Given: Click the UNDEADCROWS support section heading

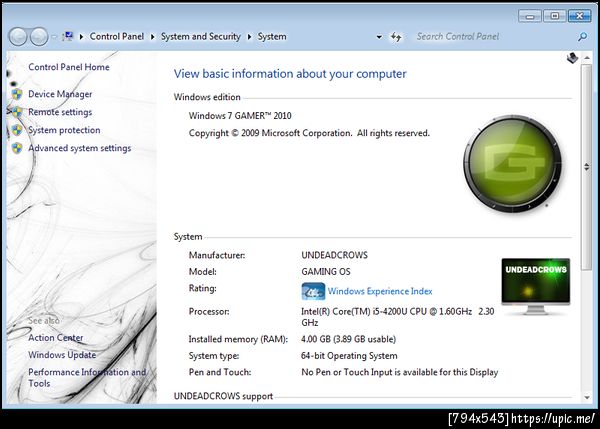Looking at the screenshot, I should click(x=223, y=396).
